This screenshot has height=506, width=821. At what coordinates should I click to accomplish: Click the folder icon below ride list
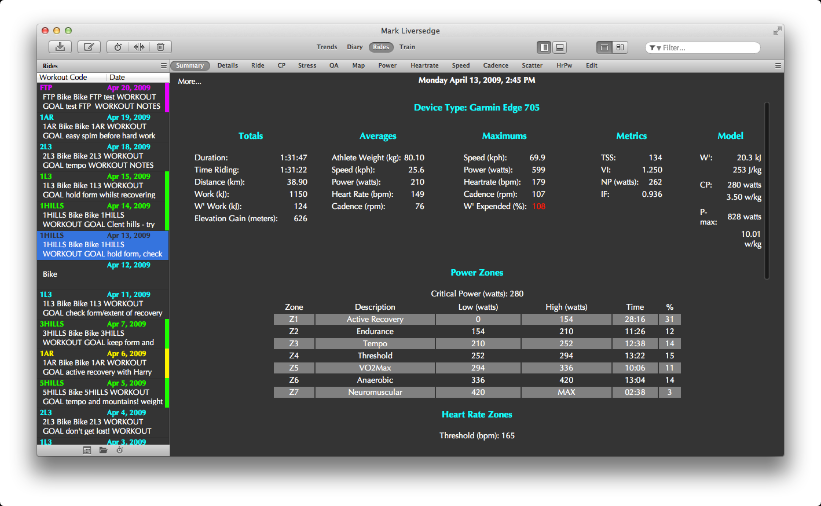point(103,450)
